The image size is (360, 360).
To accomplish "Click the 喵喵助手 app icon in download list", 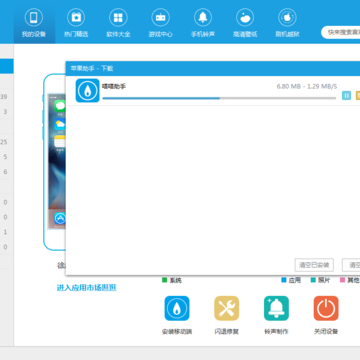I will (87, 90).
